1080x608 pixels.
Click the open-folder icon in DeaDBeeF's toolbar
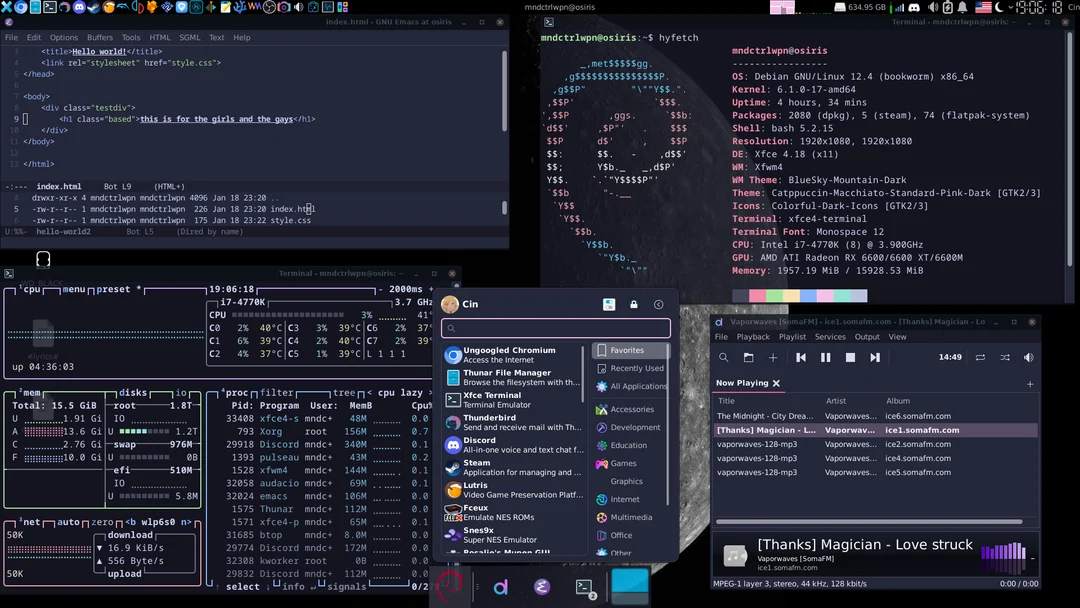(x=749, y=357)
